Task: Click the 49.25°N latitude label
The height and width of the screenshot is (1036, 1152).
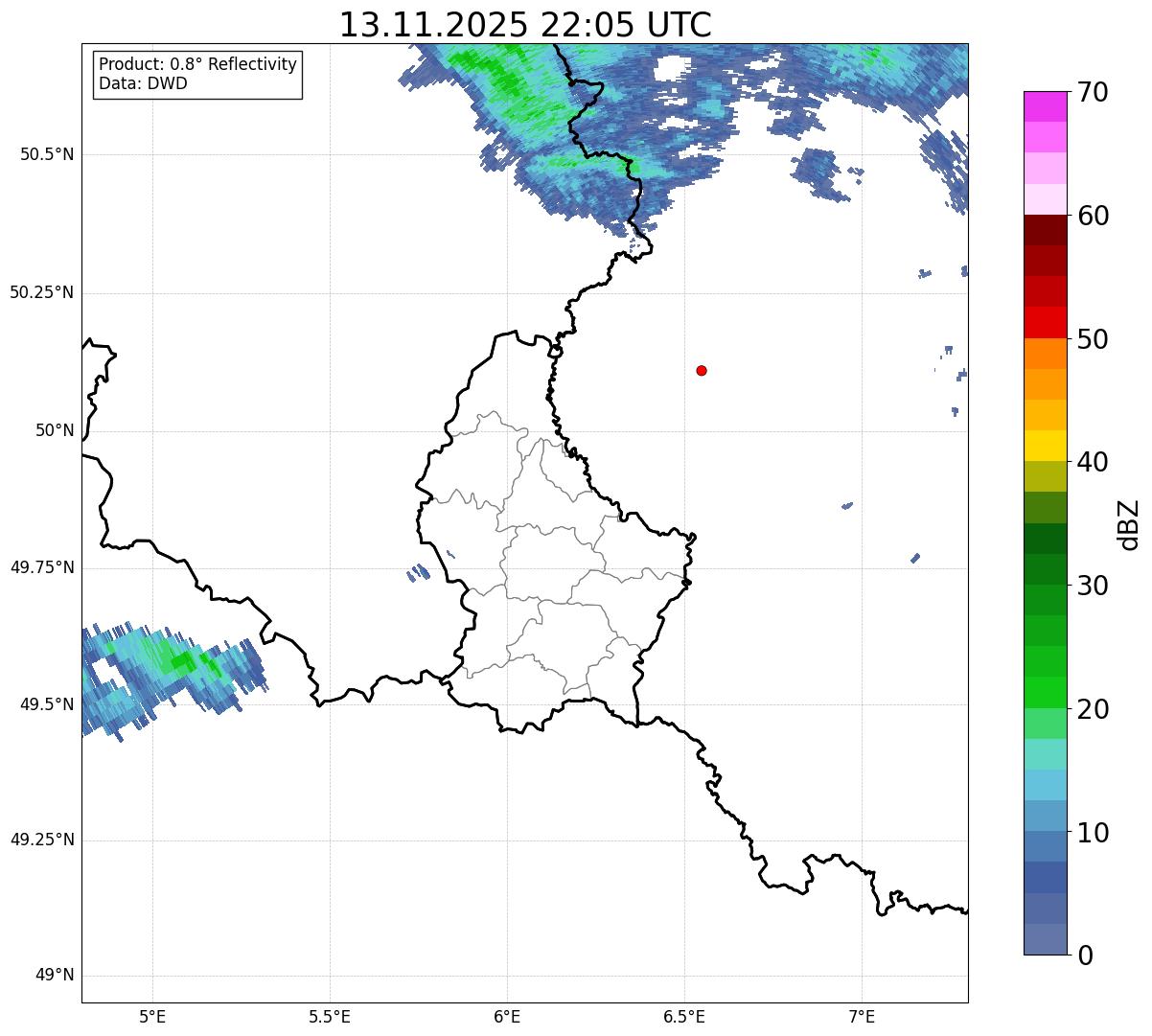Action: [x=42, y=840]
